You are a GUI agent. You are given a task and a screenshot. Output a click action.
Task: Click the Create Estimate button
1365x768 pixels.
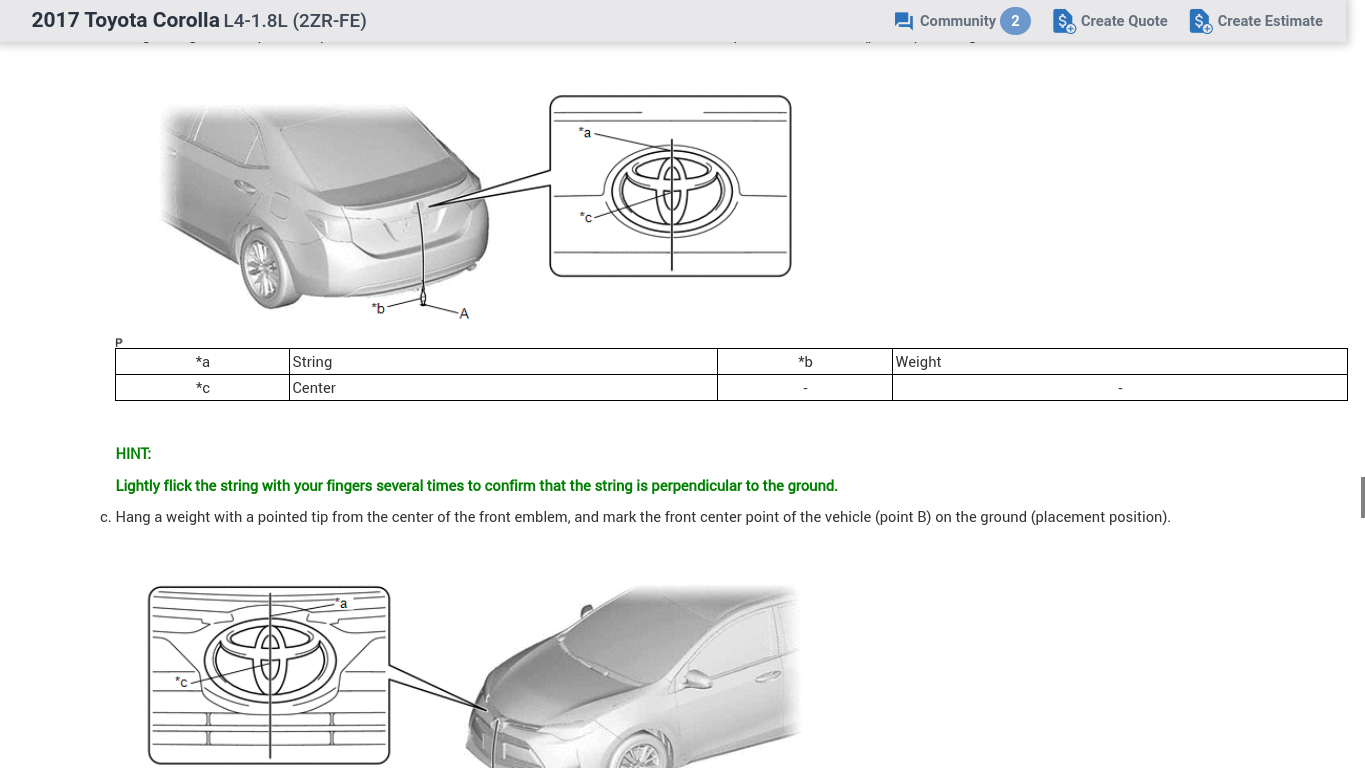pos(1256,21)
